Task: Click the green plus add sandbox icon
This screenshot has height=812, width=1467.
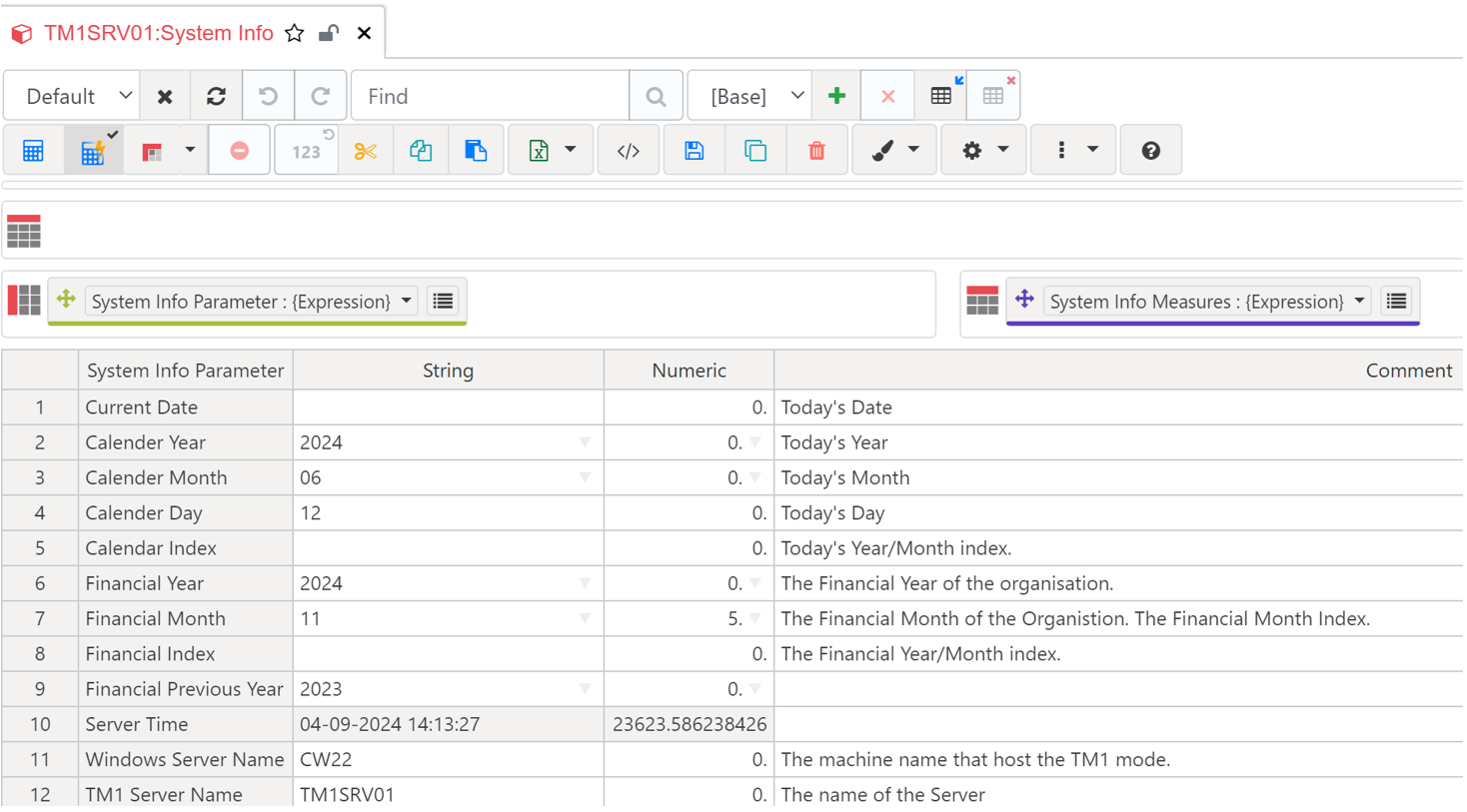Action: point(836,97)
